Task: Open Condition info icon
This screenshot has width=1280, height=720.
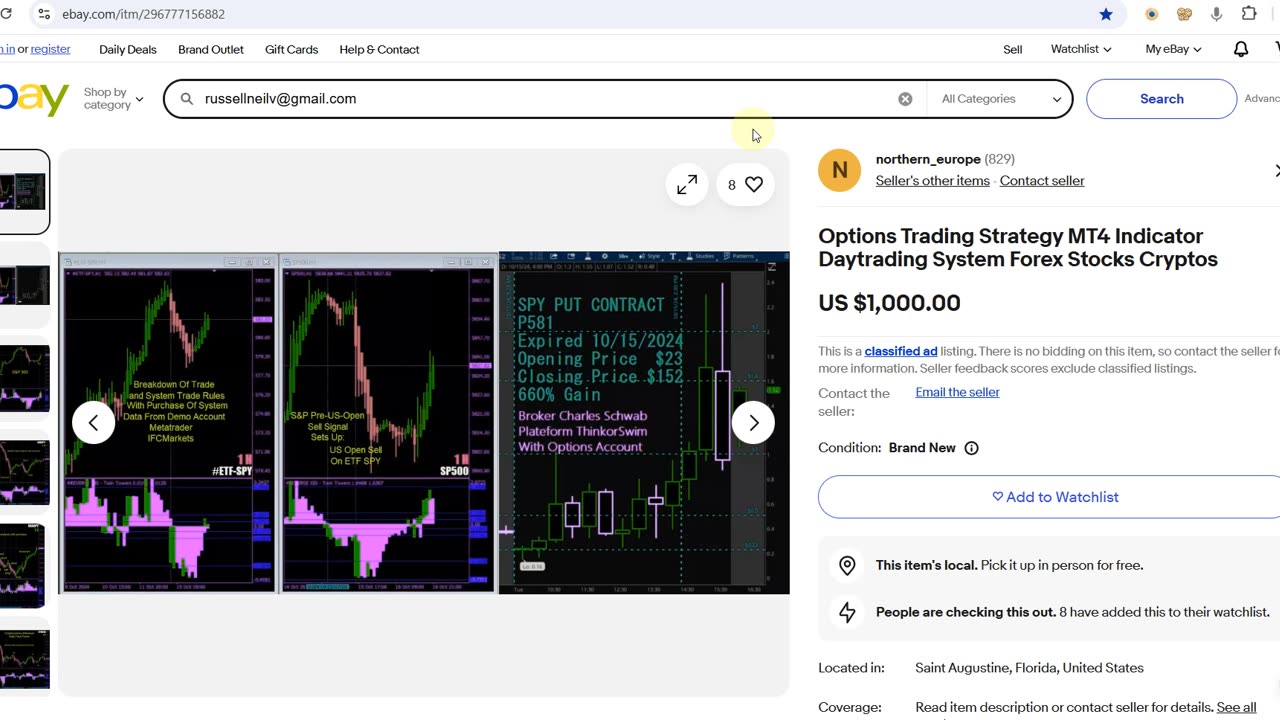Action: (x=971, y=448)
